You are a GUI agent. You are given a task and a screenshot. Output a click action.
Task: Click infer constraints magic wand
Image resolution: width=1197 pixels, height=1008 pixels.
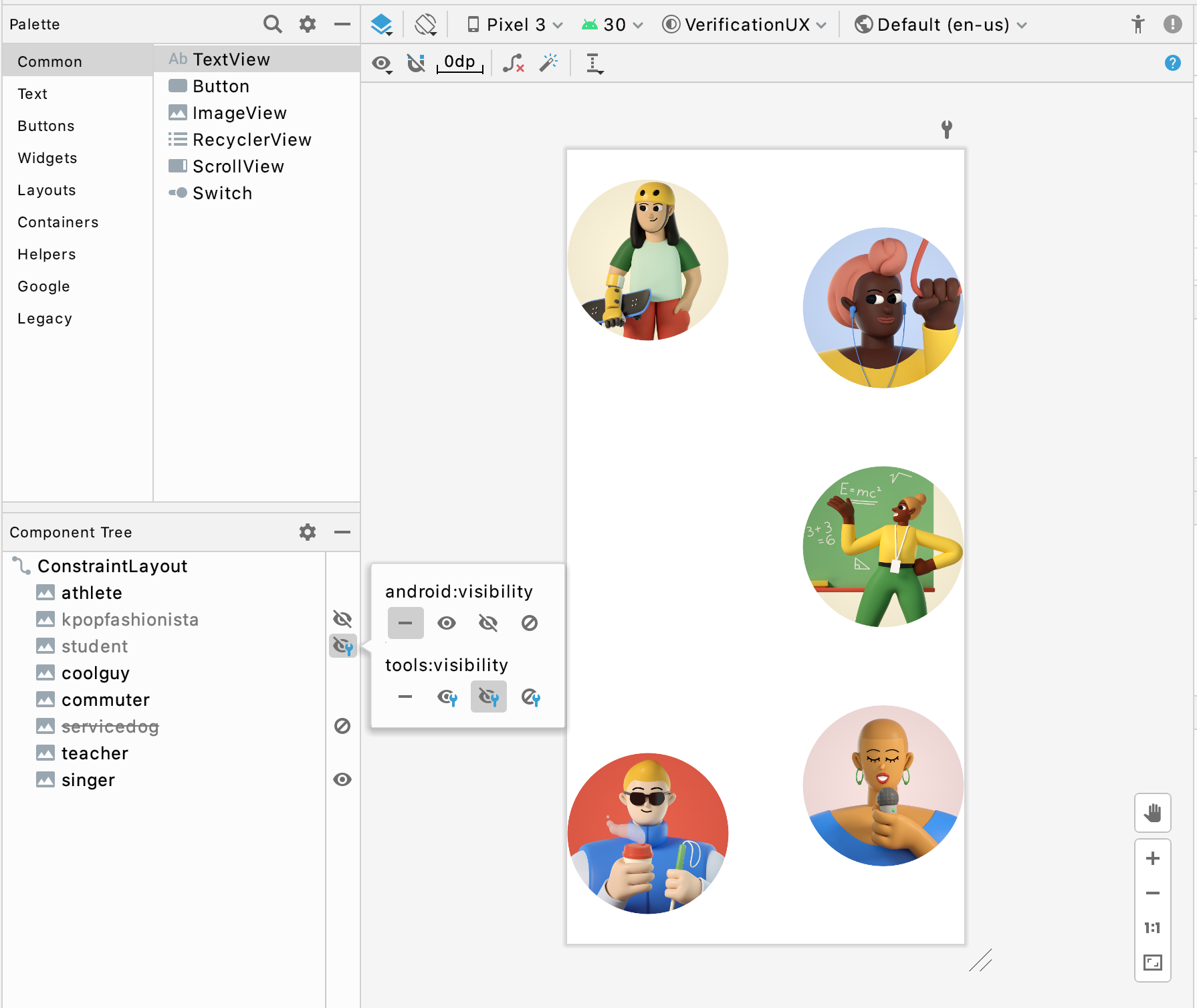pyautogui.click(x=548, y=64)
